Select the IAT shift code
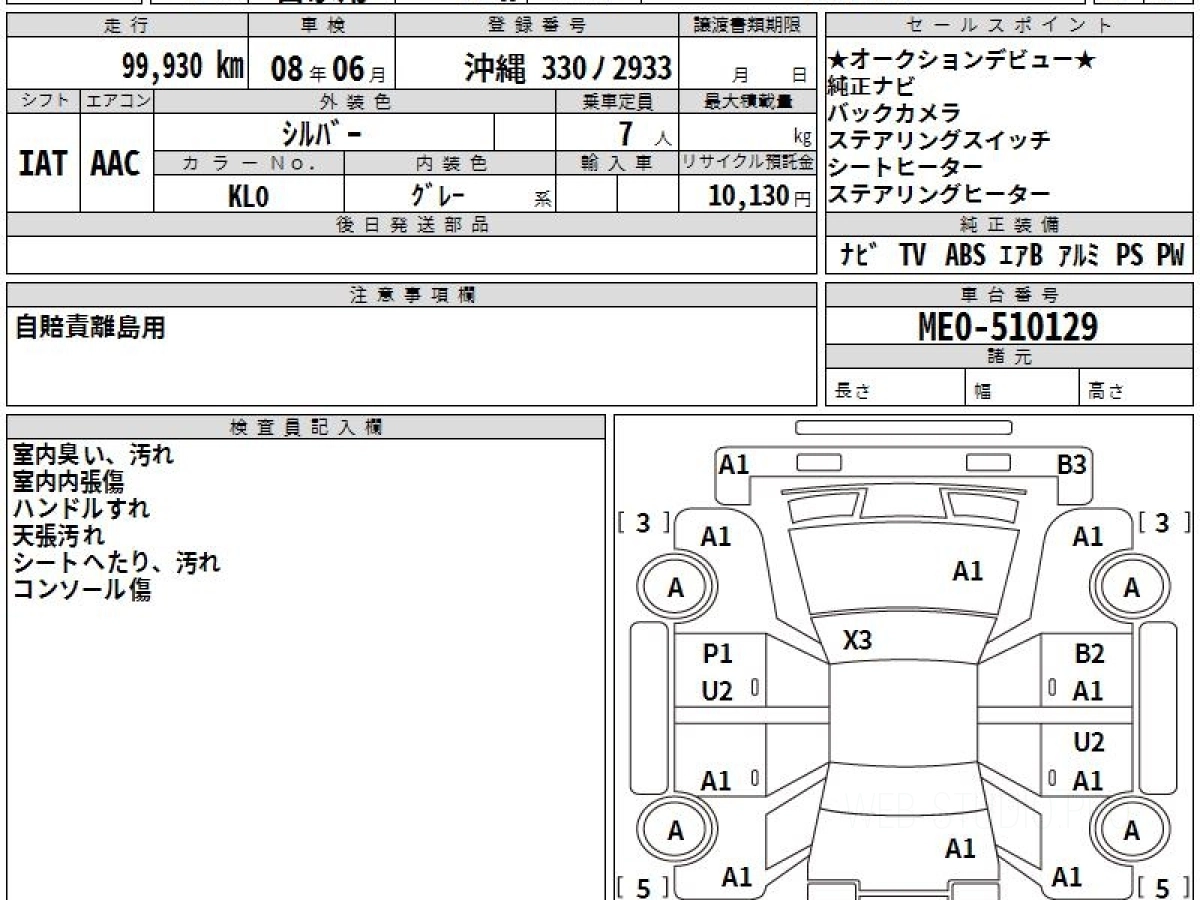The height and width of the screenshot is (900, 1200). click(x=43, y=162)
